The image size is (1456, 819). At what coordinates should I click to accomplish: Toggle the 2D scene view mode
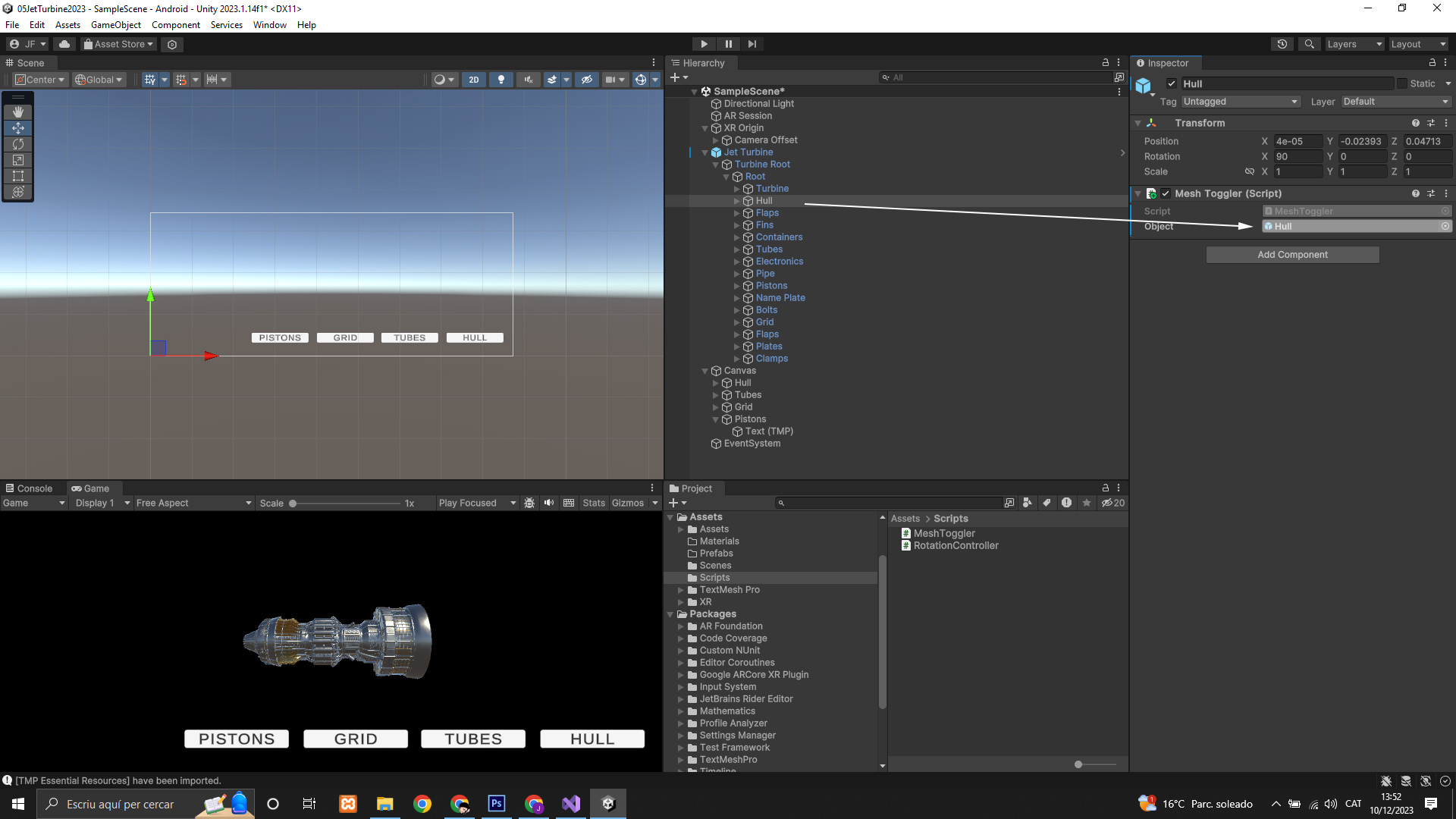474,80
